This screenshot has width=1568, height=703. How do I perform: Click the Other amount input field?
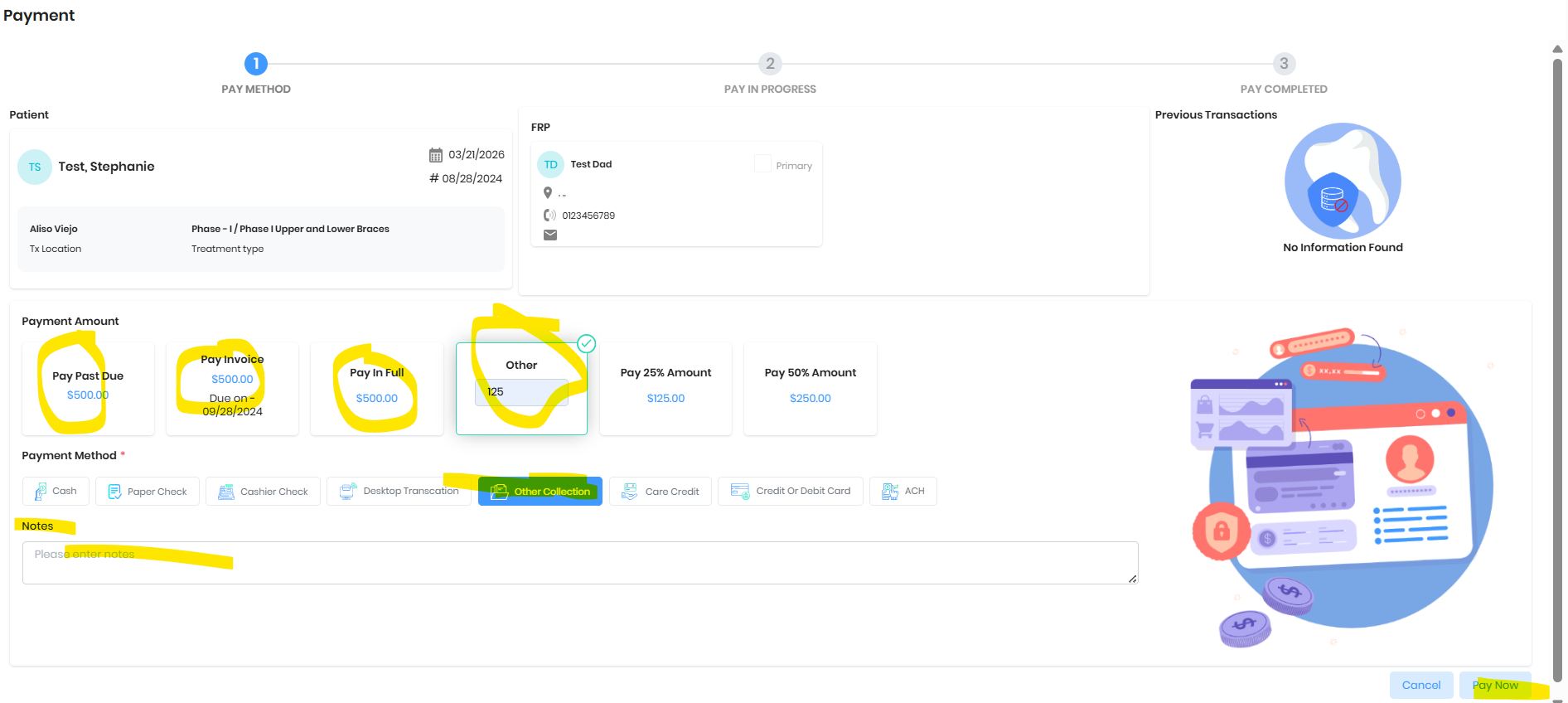[x=521, y=392]
